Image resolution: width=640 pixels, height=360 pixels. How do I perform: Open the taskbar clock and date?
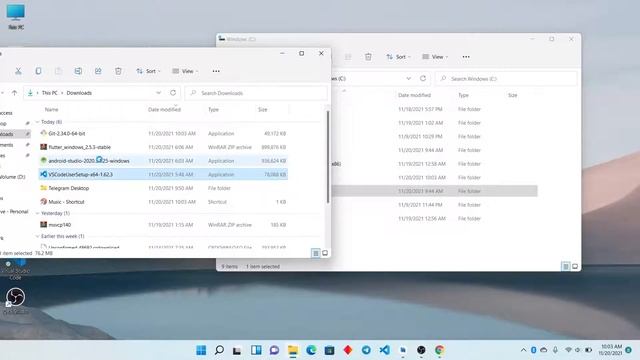[x=611, y=350]
